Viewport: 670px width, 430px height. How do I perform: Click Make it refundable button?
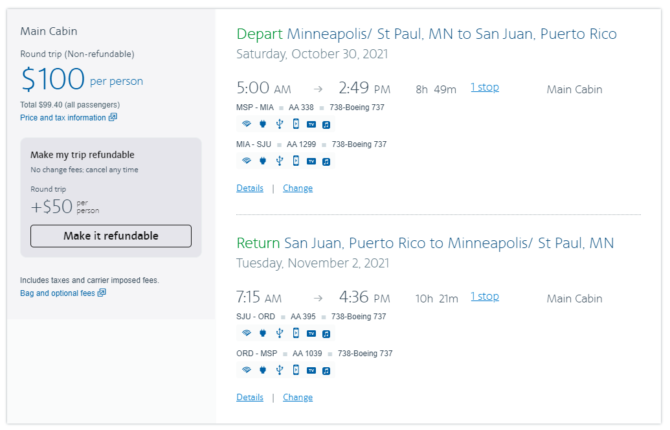pos(111,236)
